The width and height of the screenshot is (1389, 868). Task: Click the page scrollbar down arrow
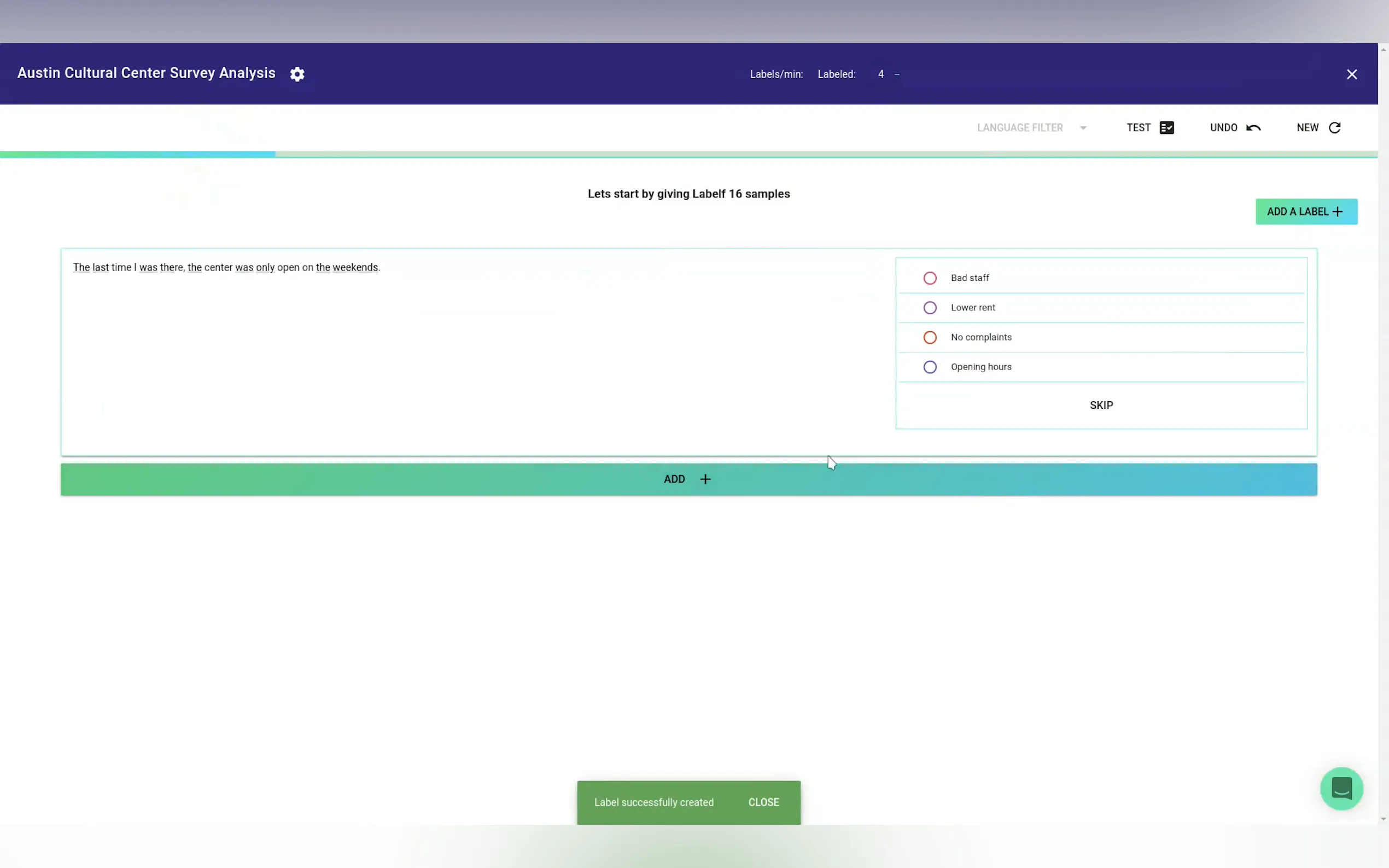point(1383,819)
